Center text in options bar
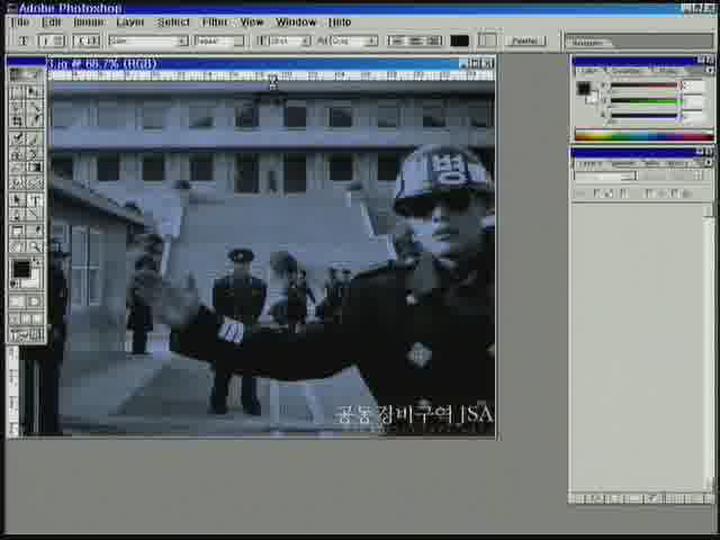The width and height of the screenshot is (720, 540). pos(415,41)
